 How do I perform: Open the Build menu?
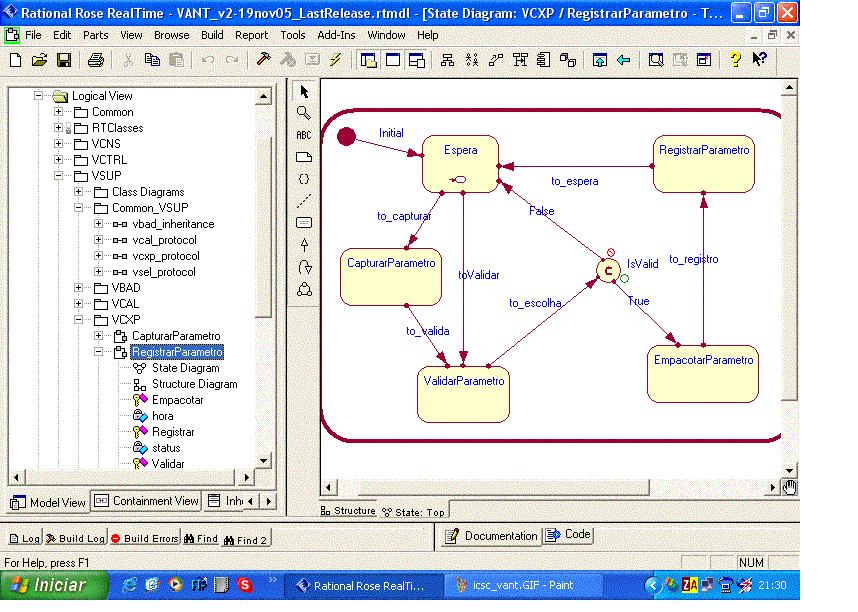point(212,35)
